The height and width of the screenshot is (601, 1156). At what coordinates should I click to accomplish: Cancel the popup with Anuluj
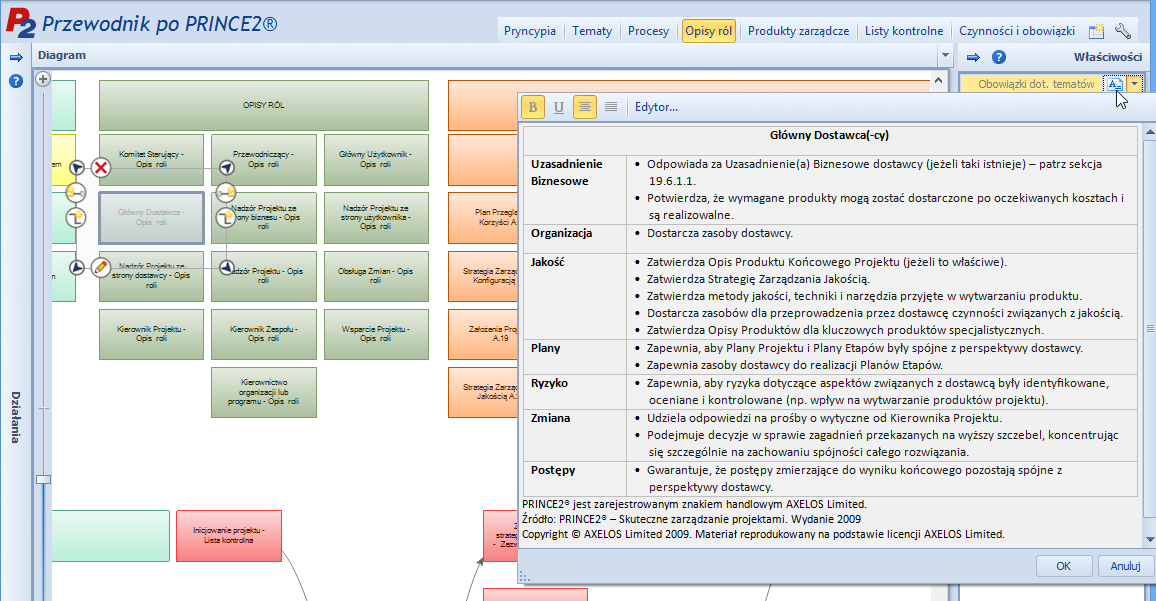(x=1125, y=566)
